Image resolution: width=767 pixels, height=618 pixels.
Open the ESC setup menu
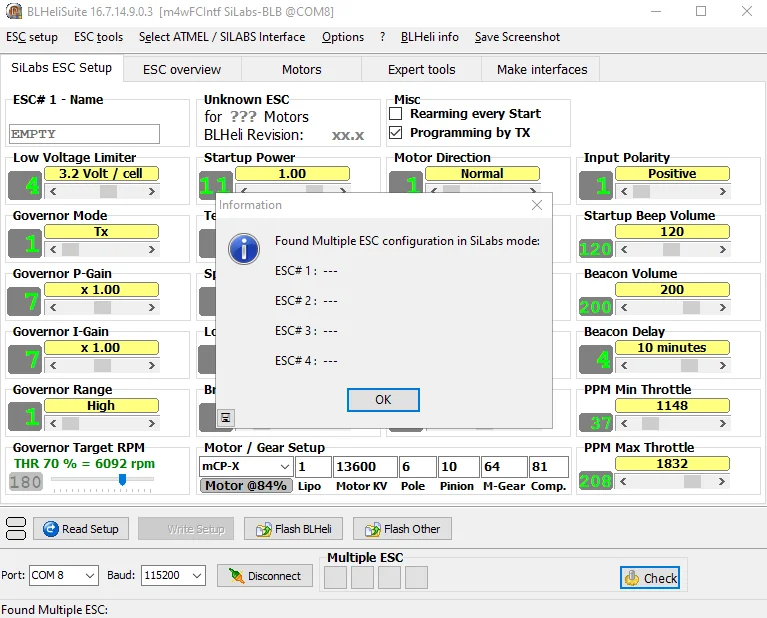pos(32,37)
